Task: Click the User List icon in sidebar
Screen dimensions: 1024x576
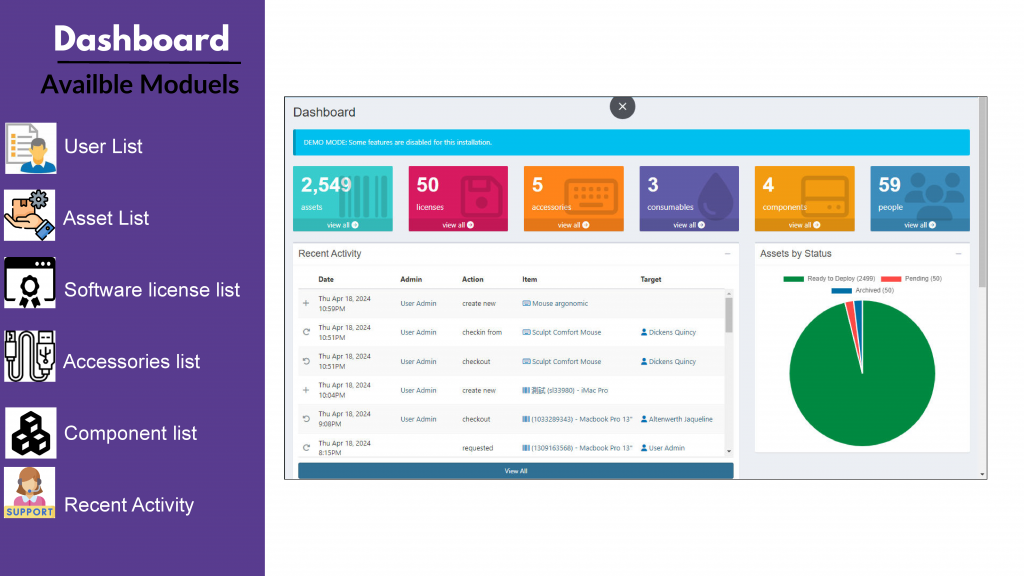Action: coord(30,148)
